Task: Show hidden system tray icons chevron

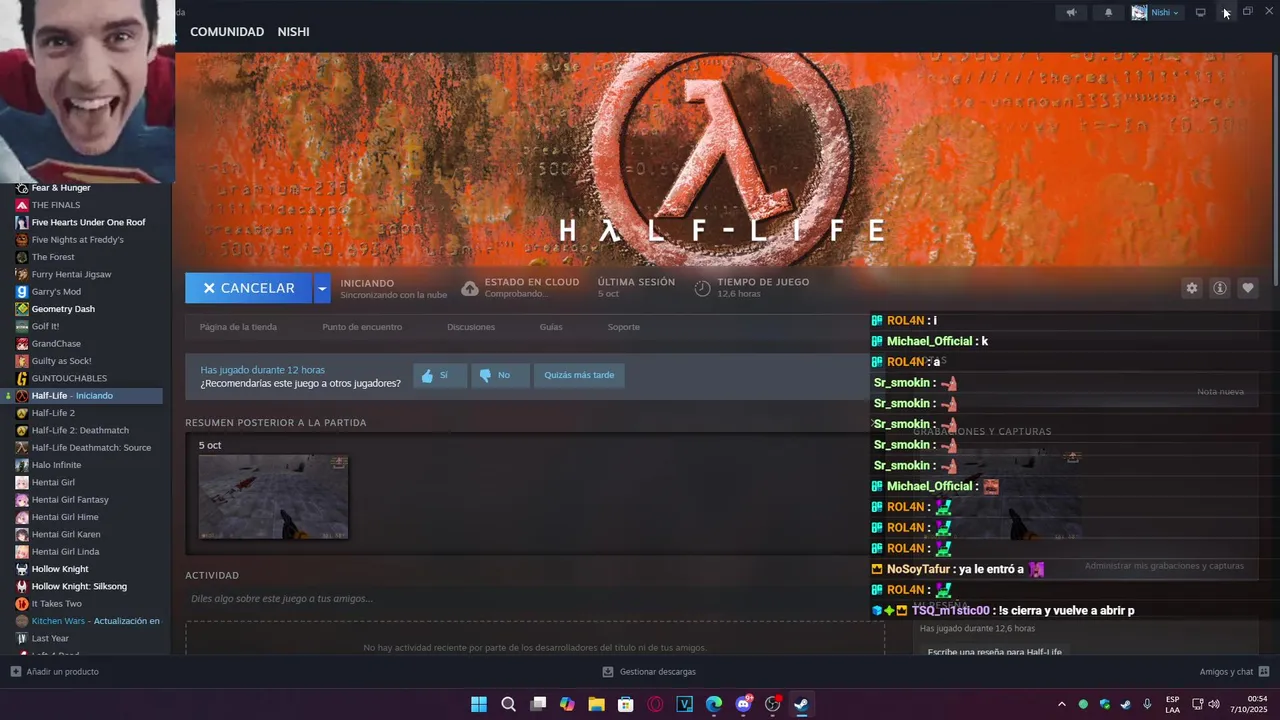Action: coord(1062,704)
